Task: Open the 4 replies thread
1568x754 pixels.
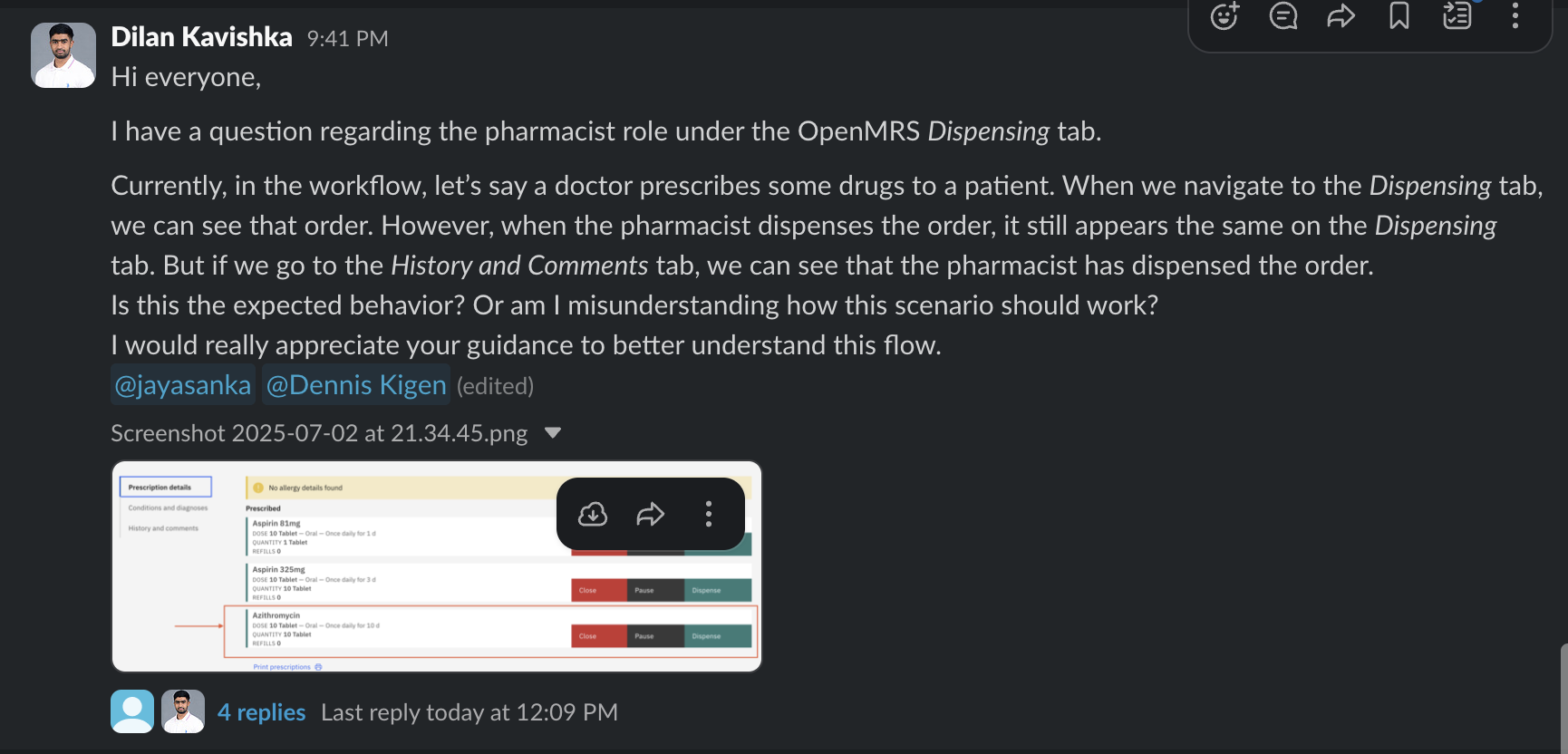Action: point(262,712)
